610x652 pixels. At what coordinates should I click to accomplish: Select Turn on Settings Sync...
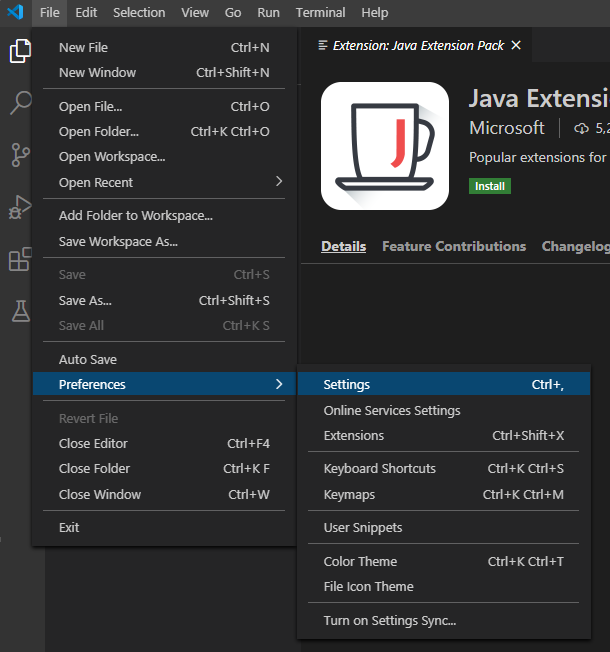[x=444, y=620]
